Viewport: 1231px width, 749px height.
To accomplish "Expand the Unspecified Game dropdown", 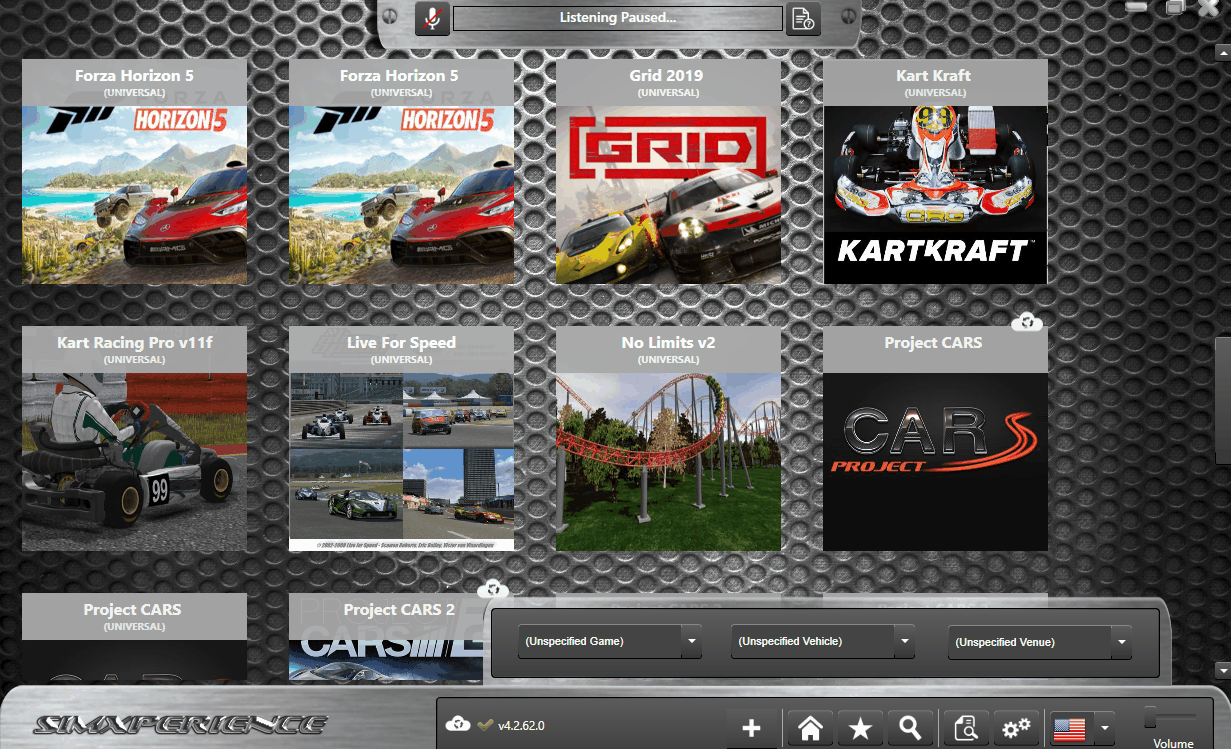I will 691,641.
